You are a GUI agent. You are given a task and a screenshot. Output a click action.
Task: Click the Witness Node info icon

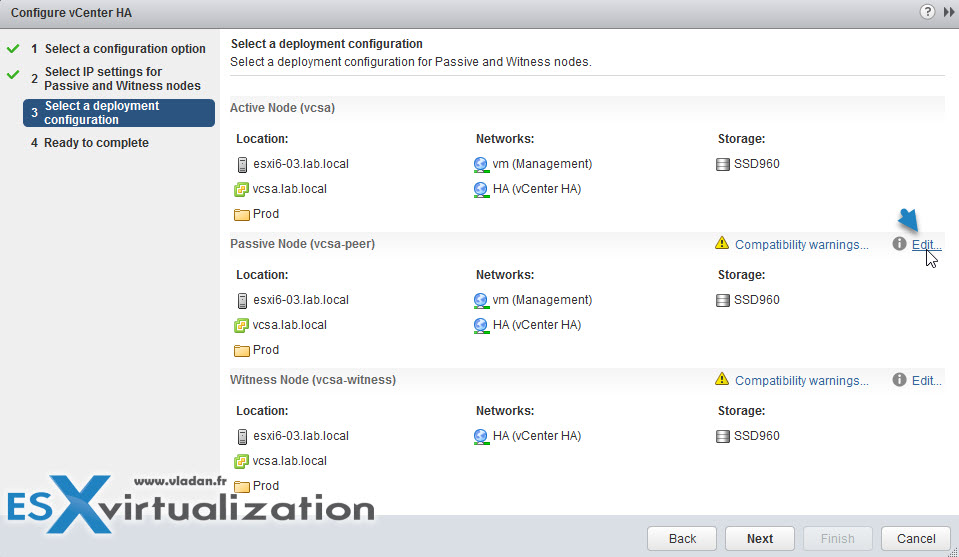[899, 380]
